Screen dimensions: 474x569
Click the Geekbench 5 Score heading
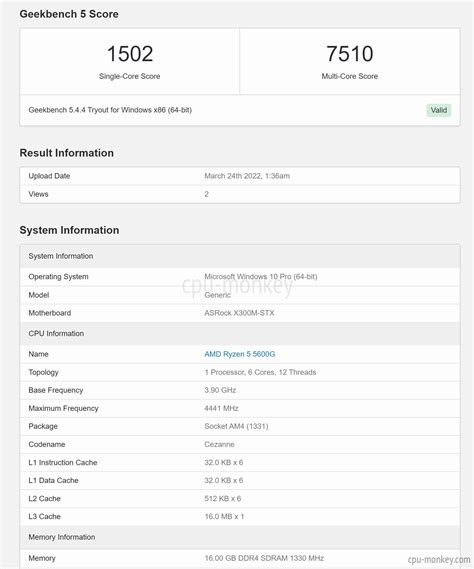69,14
